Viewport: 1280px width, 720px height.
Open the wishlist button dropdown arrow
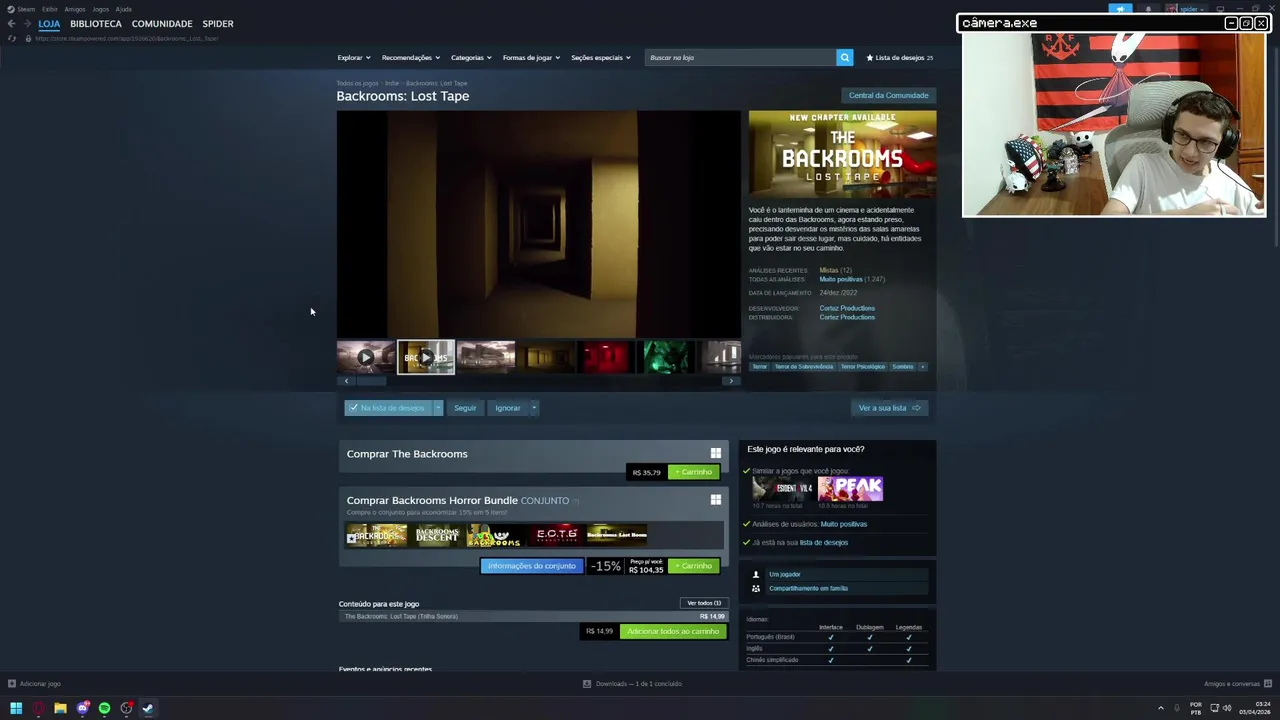438,408
